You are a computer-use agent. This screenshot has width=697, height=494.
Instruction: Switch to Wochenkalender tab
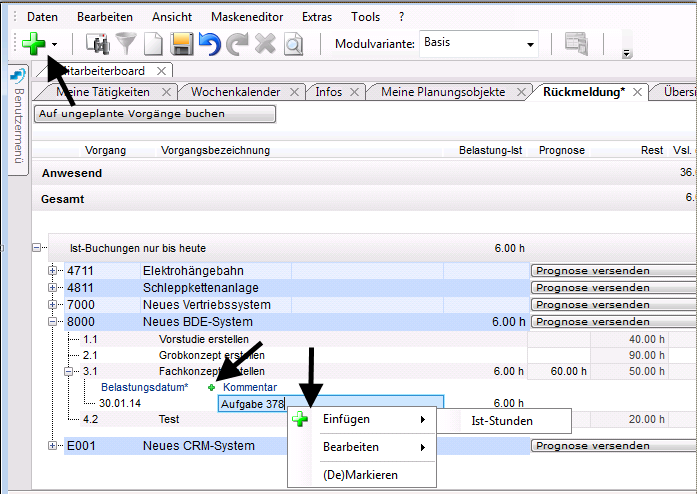point(236,92)
